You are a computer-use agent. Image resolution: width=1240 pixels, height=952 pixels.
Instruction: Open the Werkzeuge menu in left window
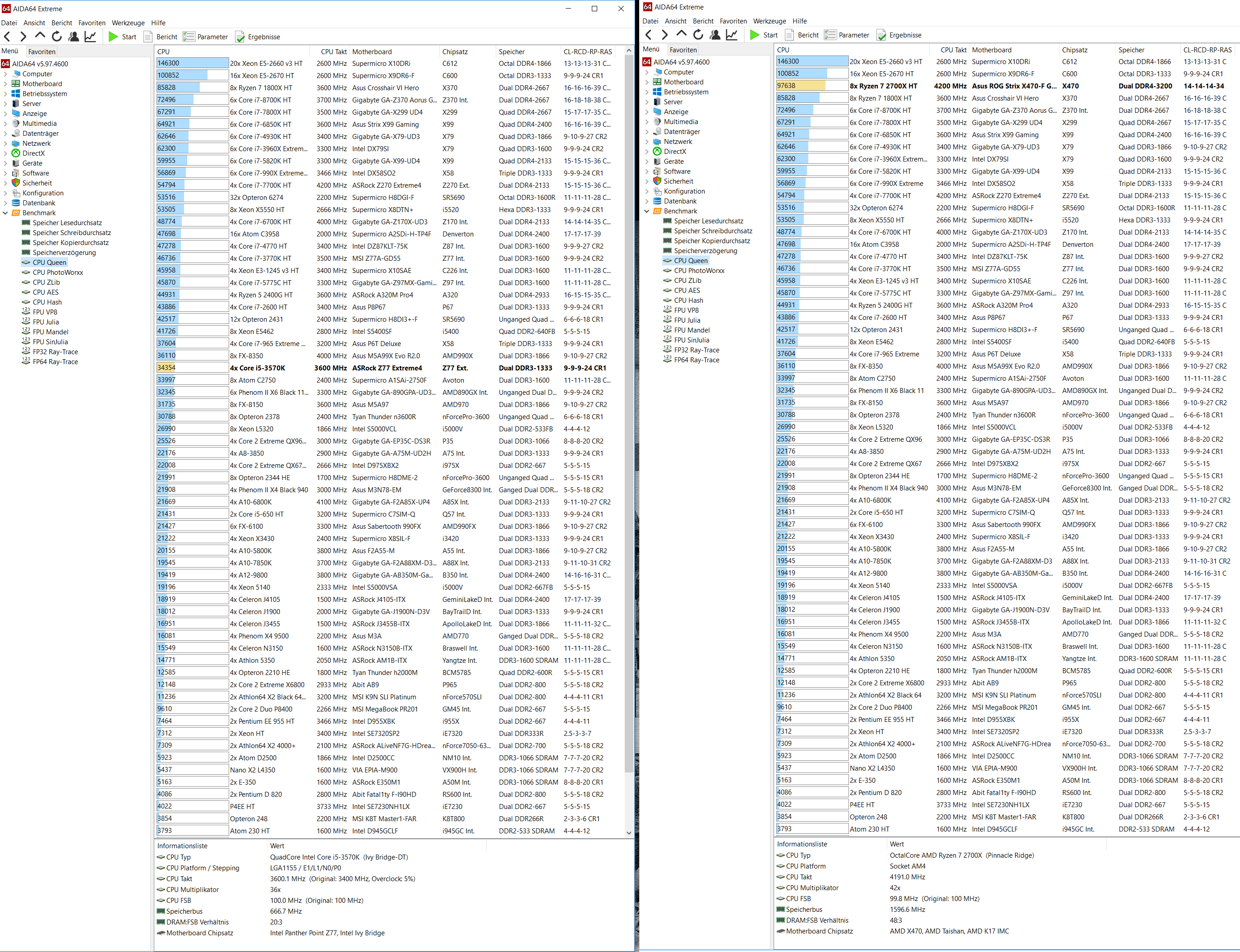click(128, 23)
